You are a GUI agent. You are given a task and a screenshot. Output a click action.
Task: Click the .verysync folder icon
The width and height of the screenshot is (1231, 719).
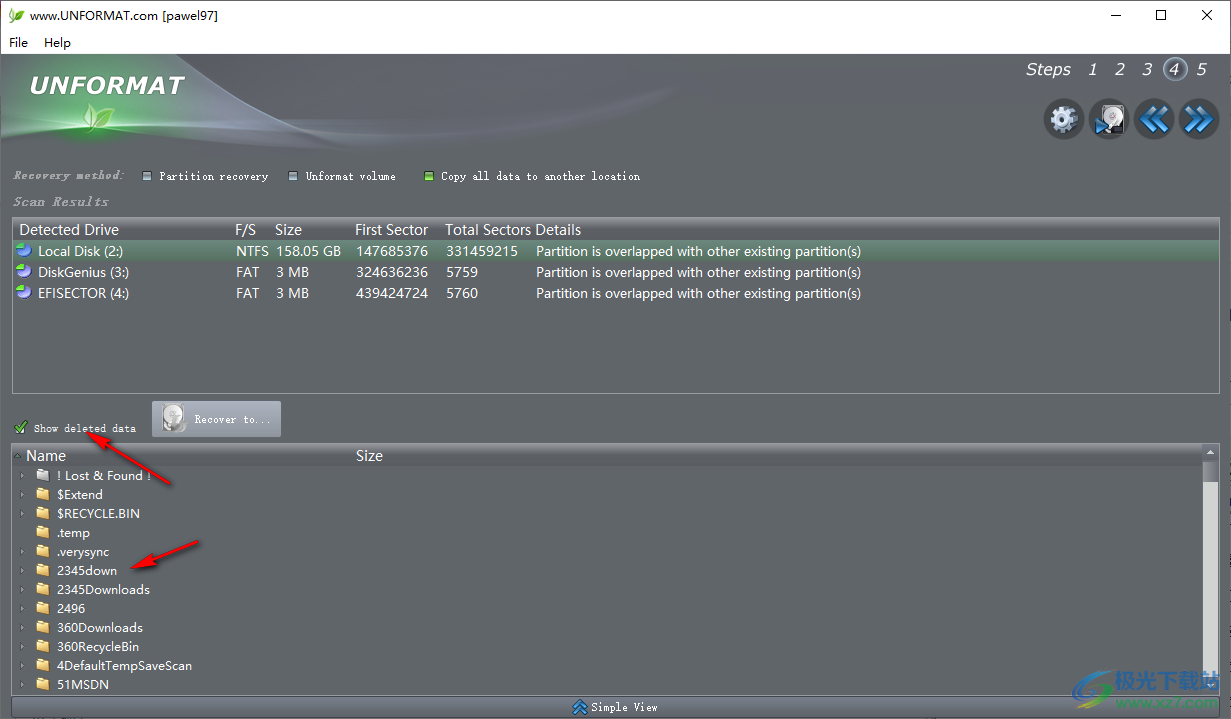[x=42, y=551]
